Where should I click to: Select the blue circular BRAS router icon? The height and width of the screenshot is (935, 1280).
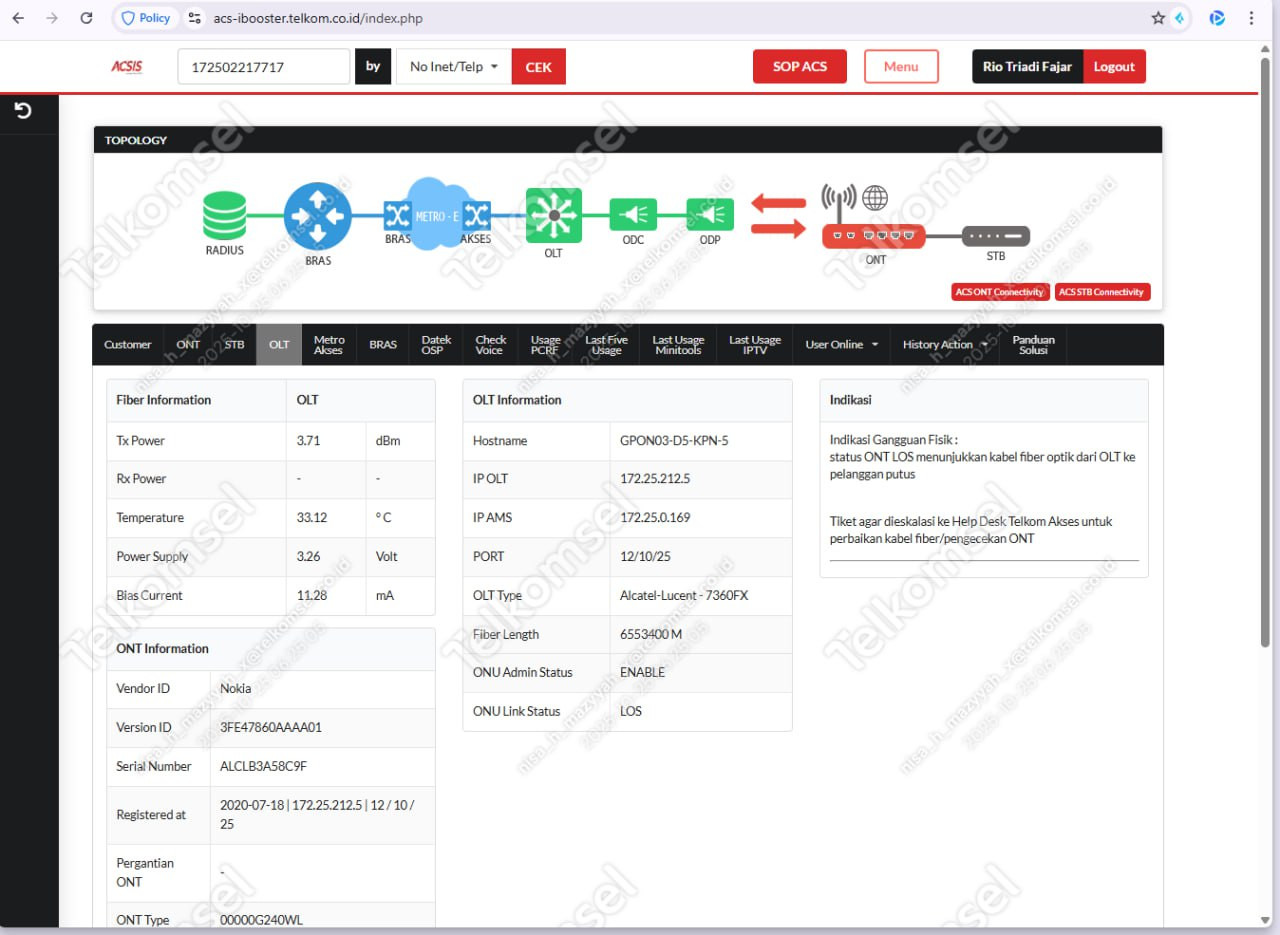[318, 215]
